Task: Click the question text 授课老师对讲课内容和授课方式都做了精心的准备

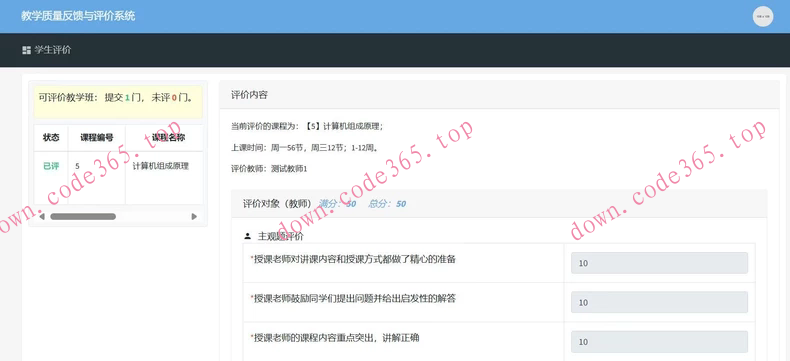Action: pyautogui.click(x=353, y=259)
